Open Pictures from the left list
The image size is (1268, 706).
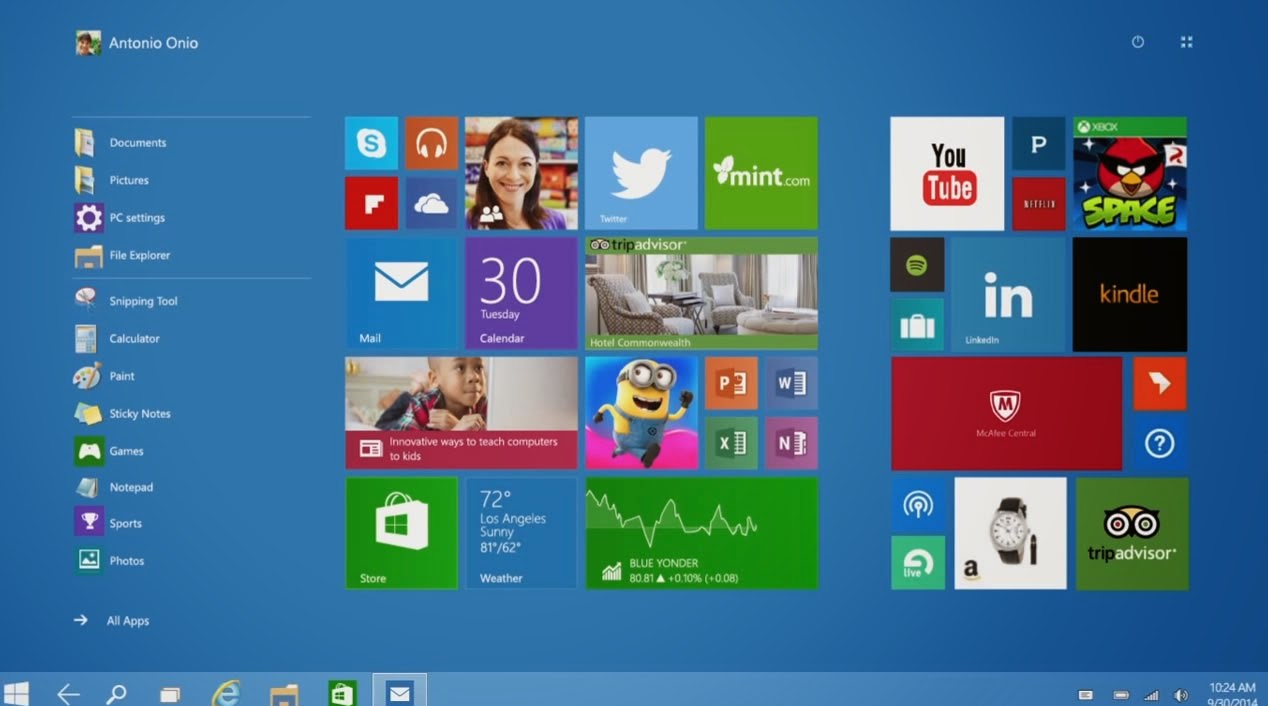113,180
